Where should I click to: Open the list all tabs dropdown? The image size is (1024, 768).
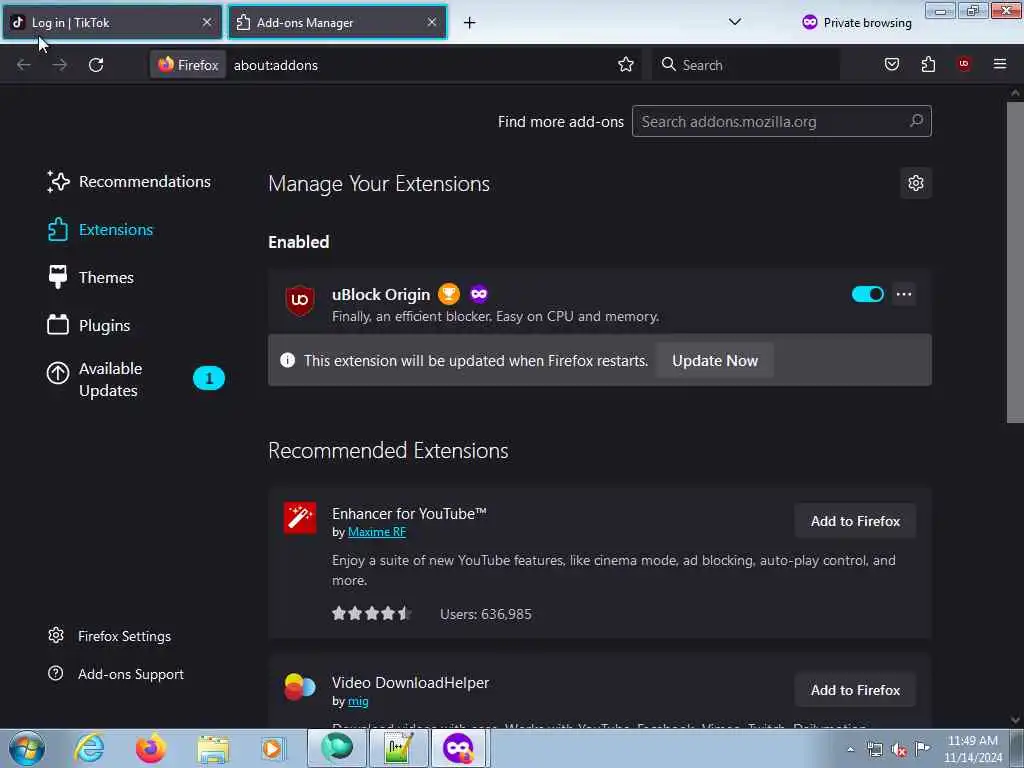735,22
